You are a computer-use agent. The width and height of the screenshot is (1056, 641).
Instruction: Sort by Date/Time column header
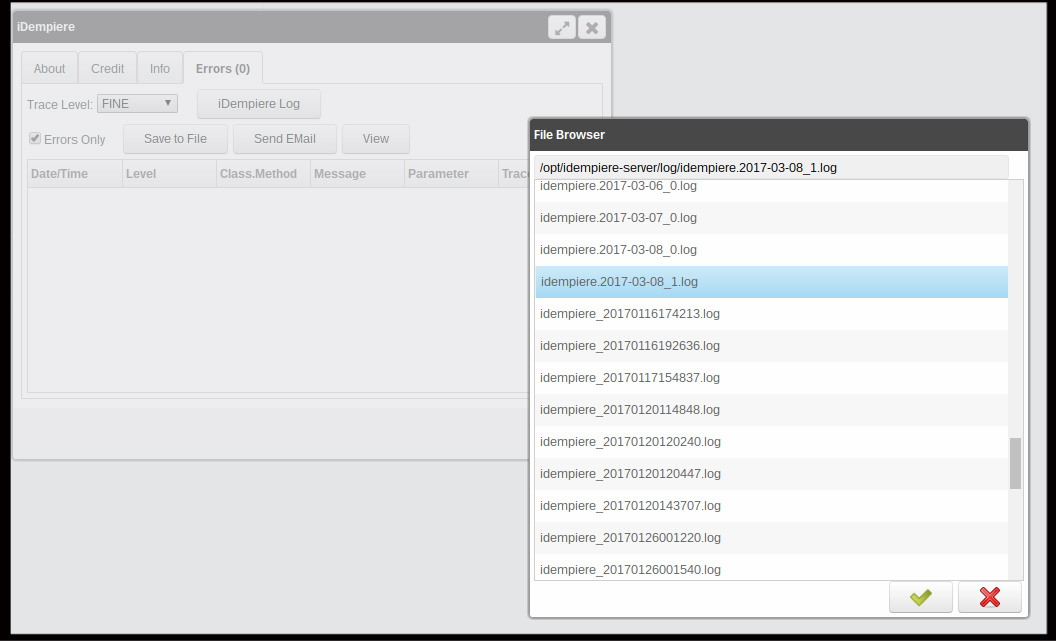coord(74,174)
